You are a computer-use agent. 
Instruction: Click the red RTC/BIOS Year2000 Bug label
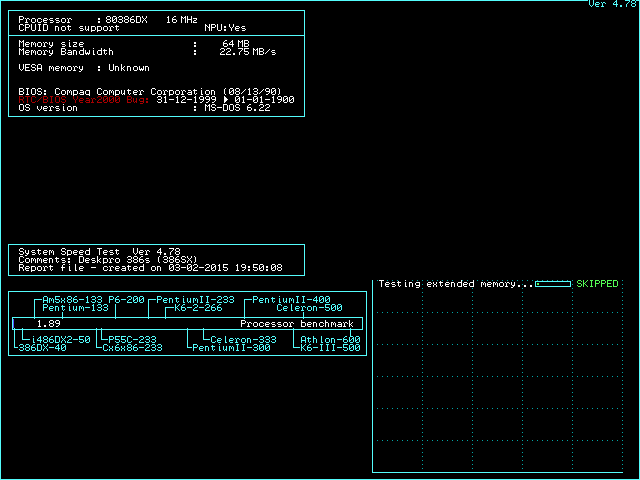tap(85, 100)
